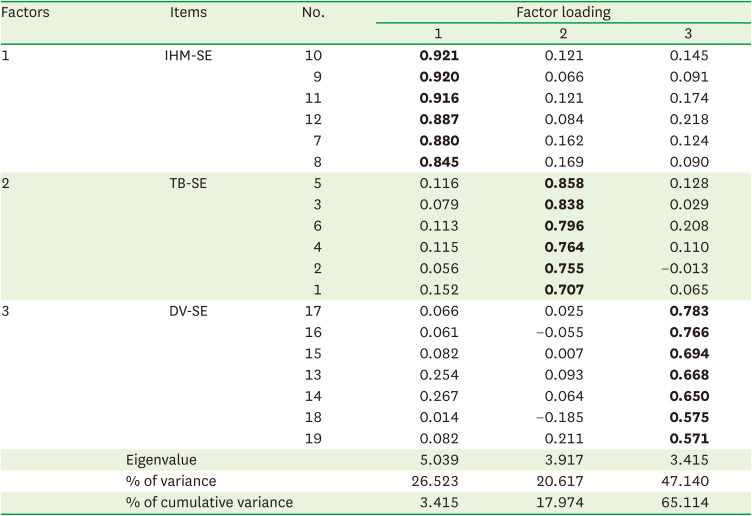
Task: Select the "Eigenvalue" row label
Action: click(161, 459)
